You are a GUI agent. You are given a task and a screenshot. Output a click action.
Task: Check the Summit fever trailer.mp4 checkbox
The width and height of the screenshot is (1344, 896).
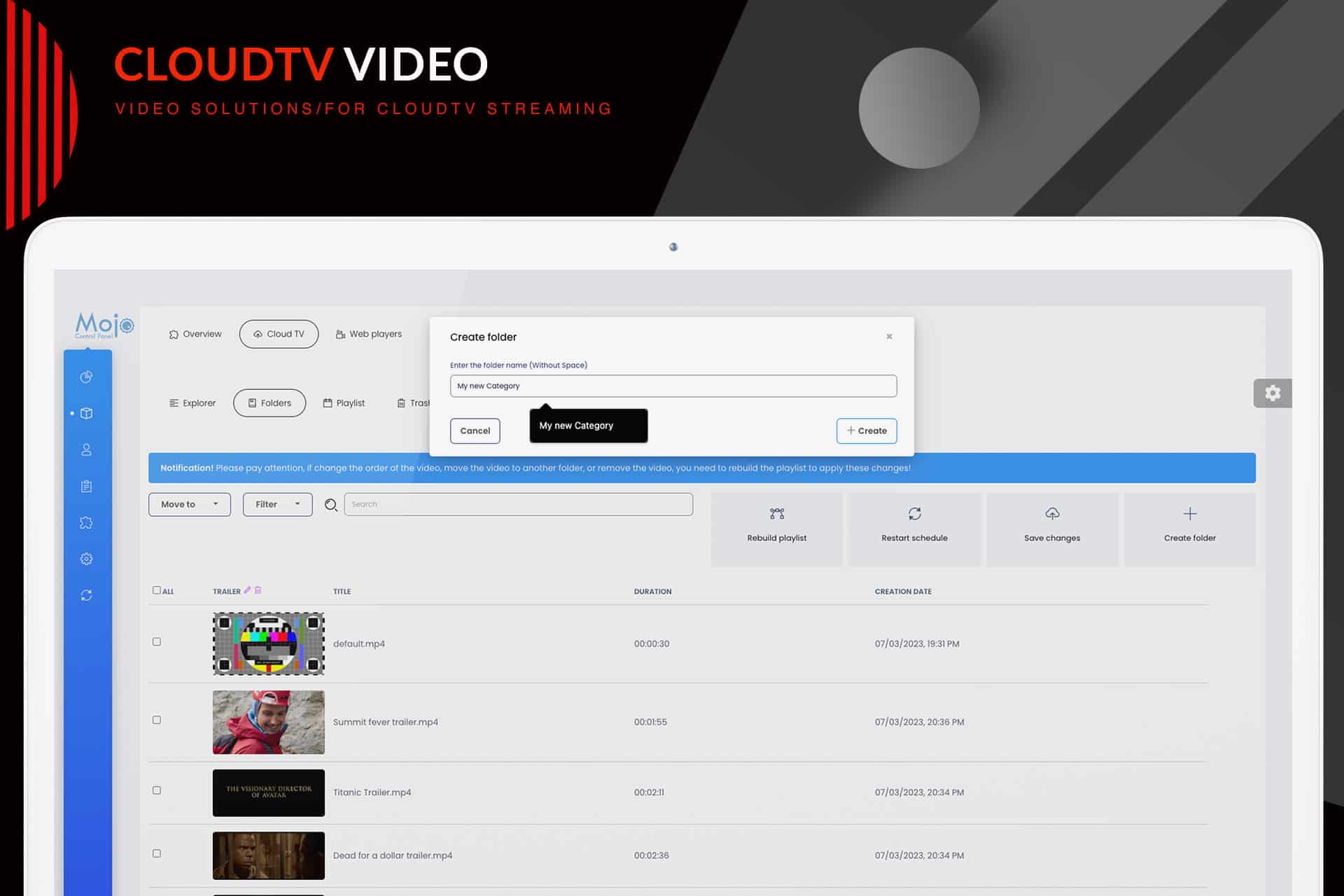(157, 720)
